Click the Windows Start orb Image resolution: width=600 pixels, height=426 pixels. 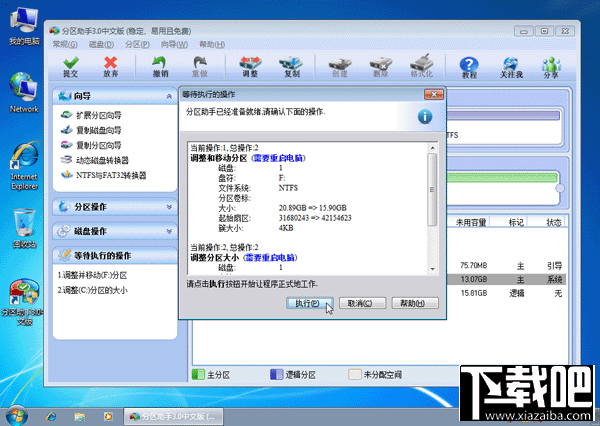click(16, 416)
